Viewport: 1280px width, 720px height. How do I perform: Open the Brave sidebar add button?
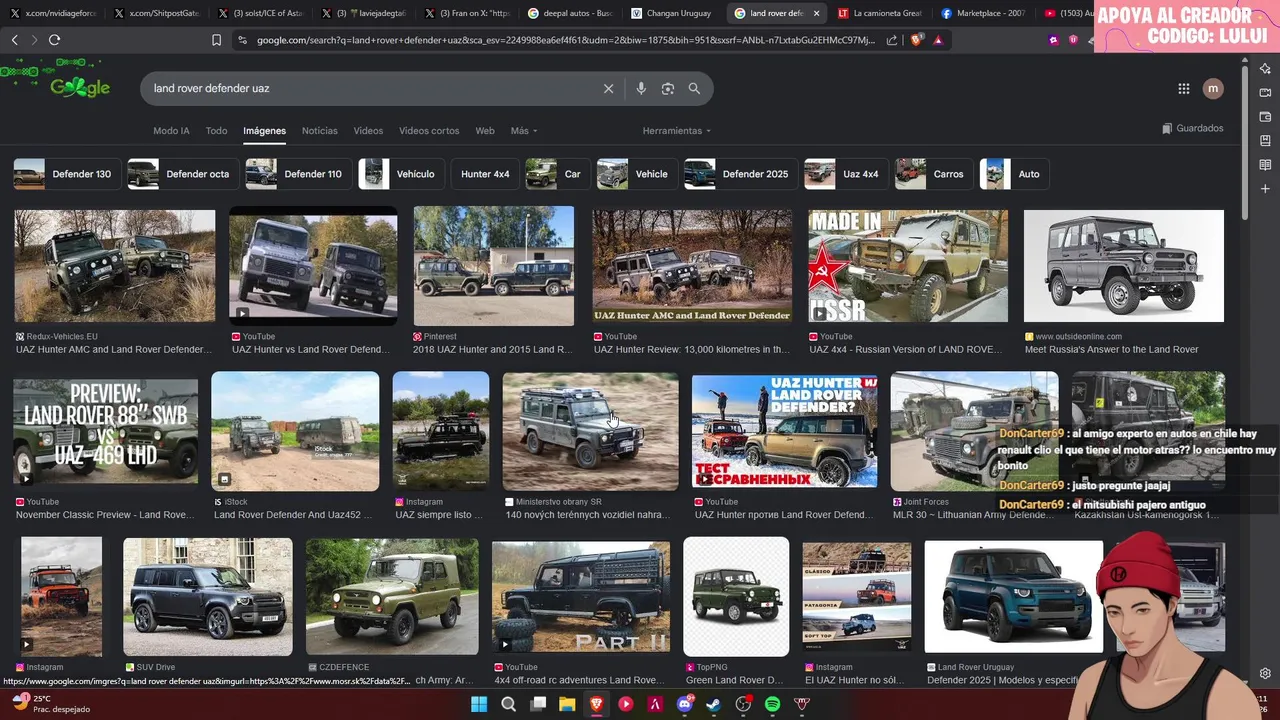pos(1265,188)
